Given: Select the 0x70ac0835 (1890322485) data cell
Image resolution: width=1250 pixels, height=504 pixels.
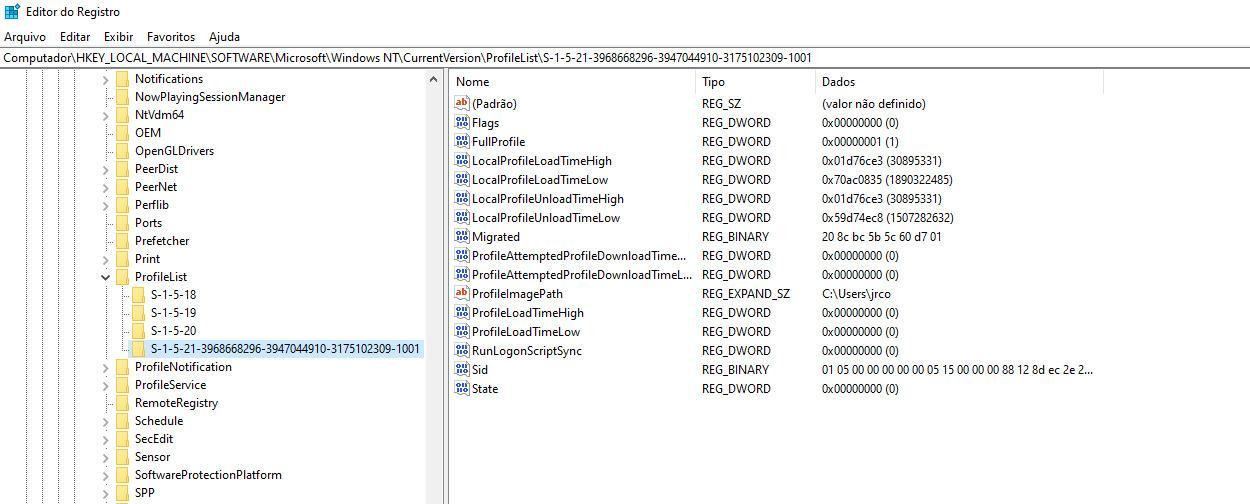Looking at the screenshot, I should [x=887, y=180].
